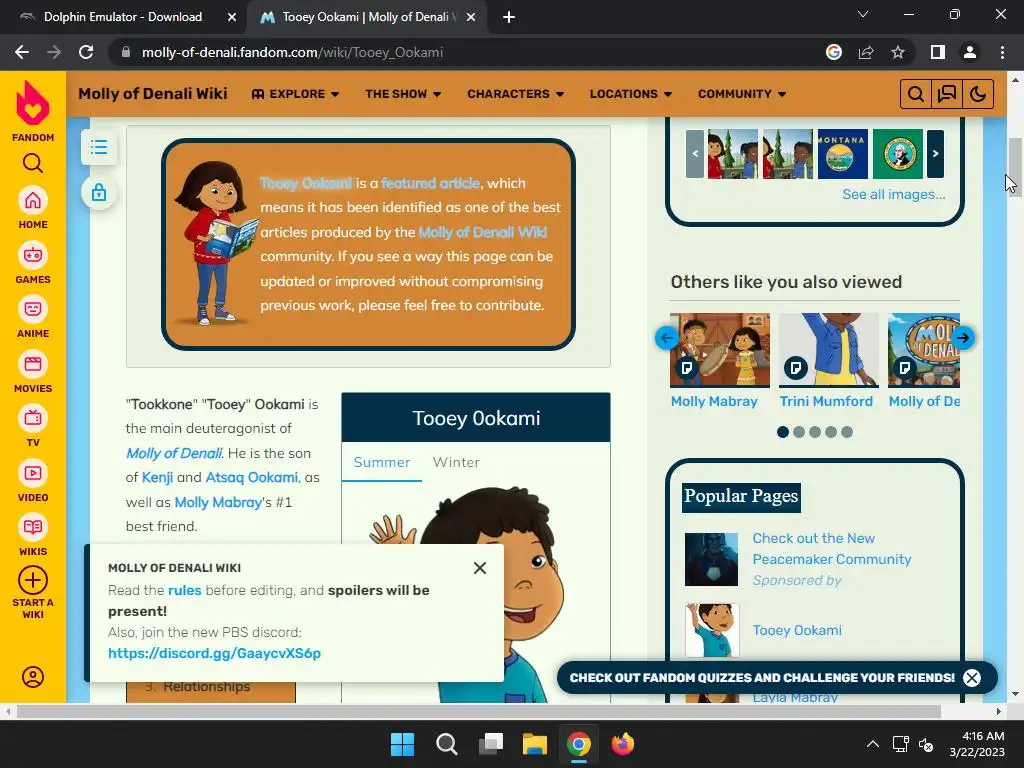Open the Wikis section icon
This screenshot has height=768, width=1024.
[33, 528]
